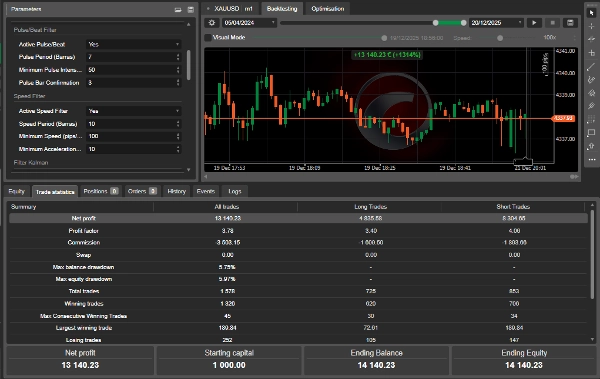Click the 100x speed stepper arrows

[574, 38]
